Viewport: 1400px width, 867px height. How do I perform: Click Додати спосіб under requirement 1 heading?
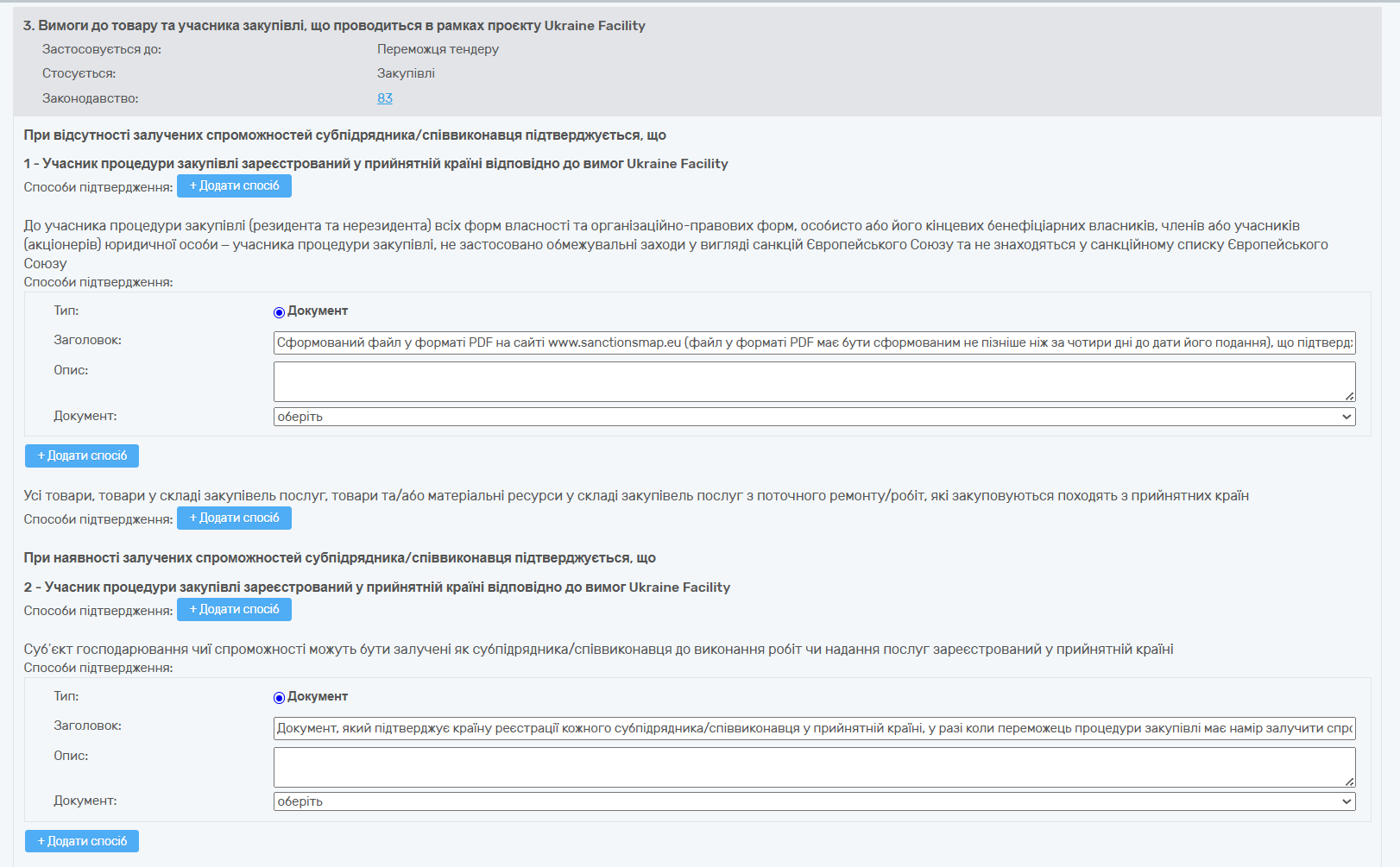pos(234,186)
